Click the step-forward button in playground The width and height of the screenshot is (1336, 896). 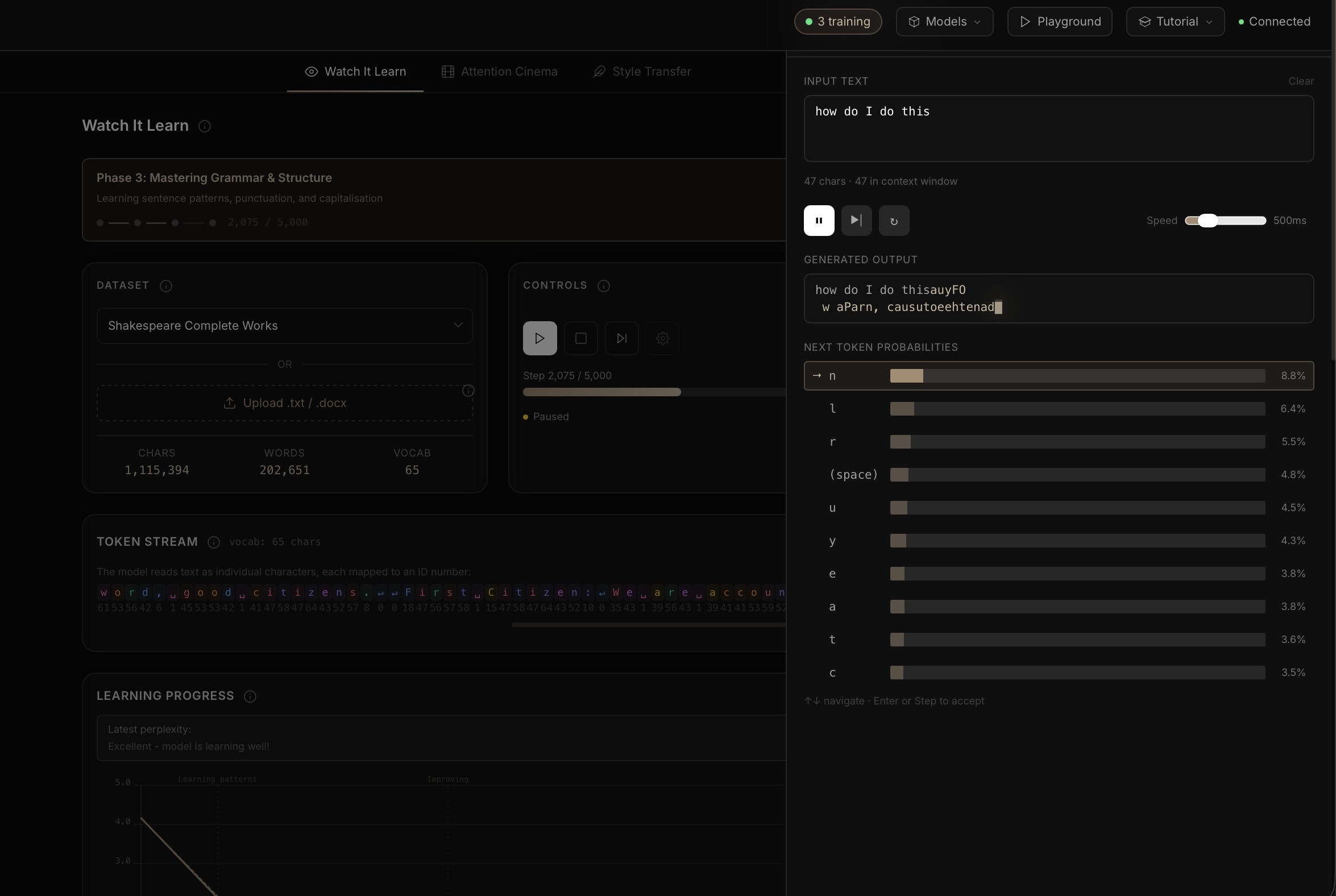[856, 221]
